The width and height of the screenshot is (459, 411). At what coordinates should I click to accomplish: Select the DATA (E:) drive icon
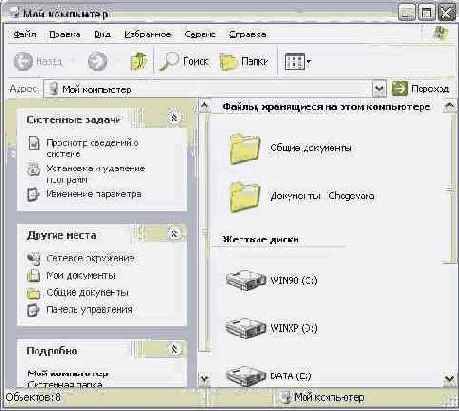coord(246,376)
